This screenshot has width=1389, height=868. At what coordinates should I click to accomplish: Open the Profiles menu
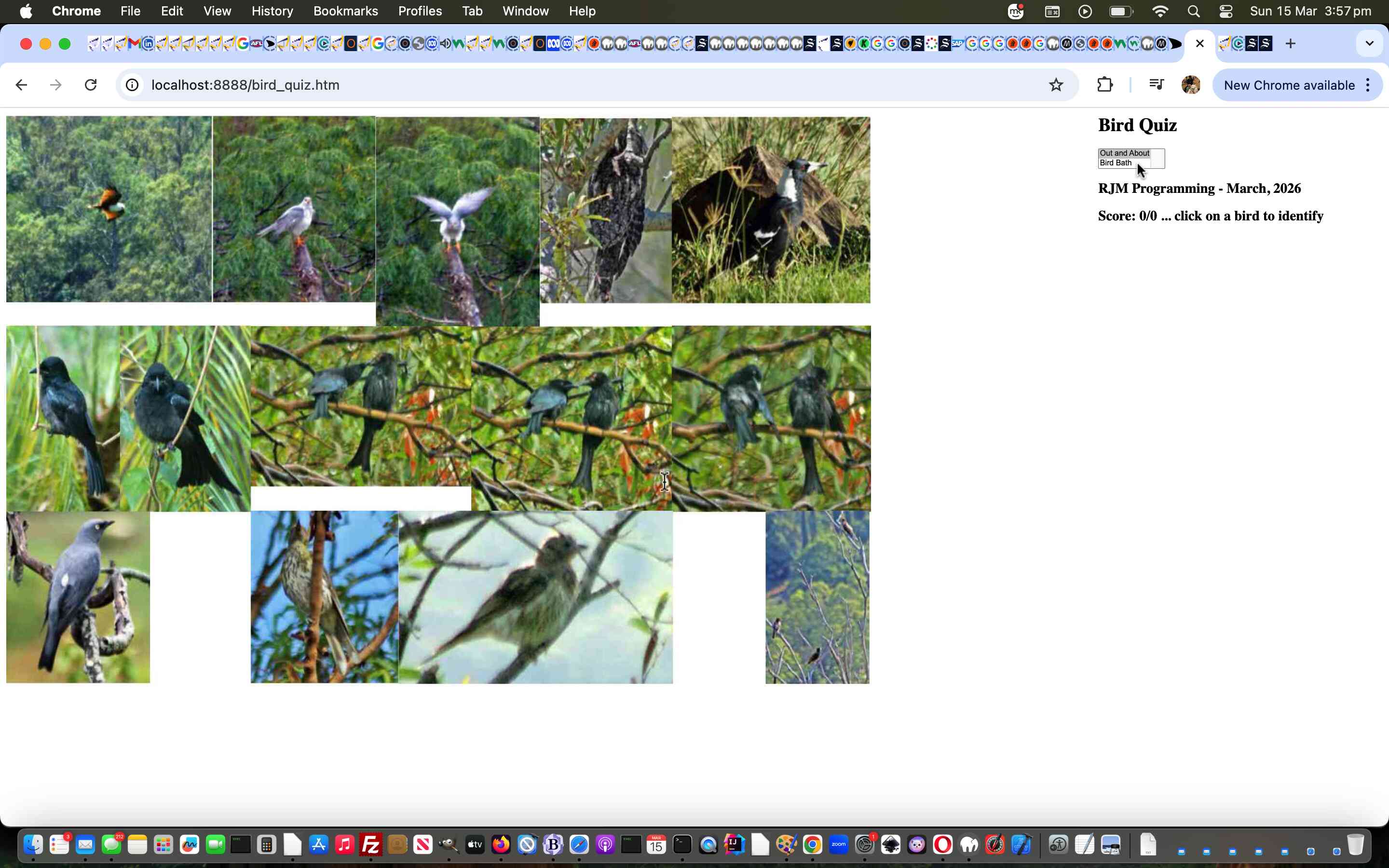point(420,11)
